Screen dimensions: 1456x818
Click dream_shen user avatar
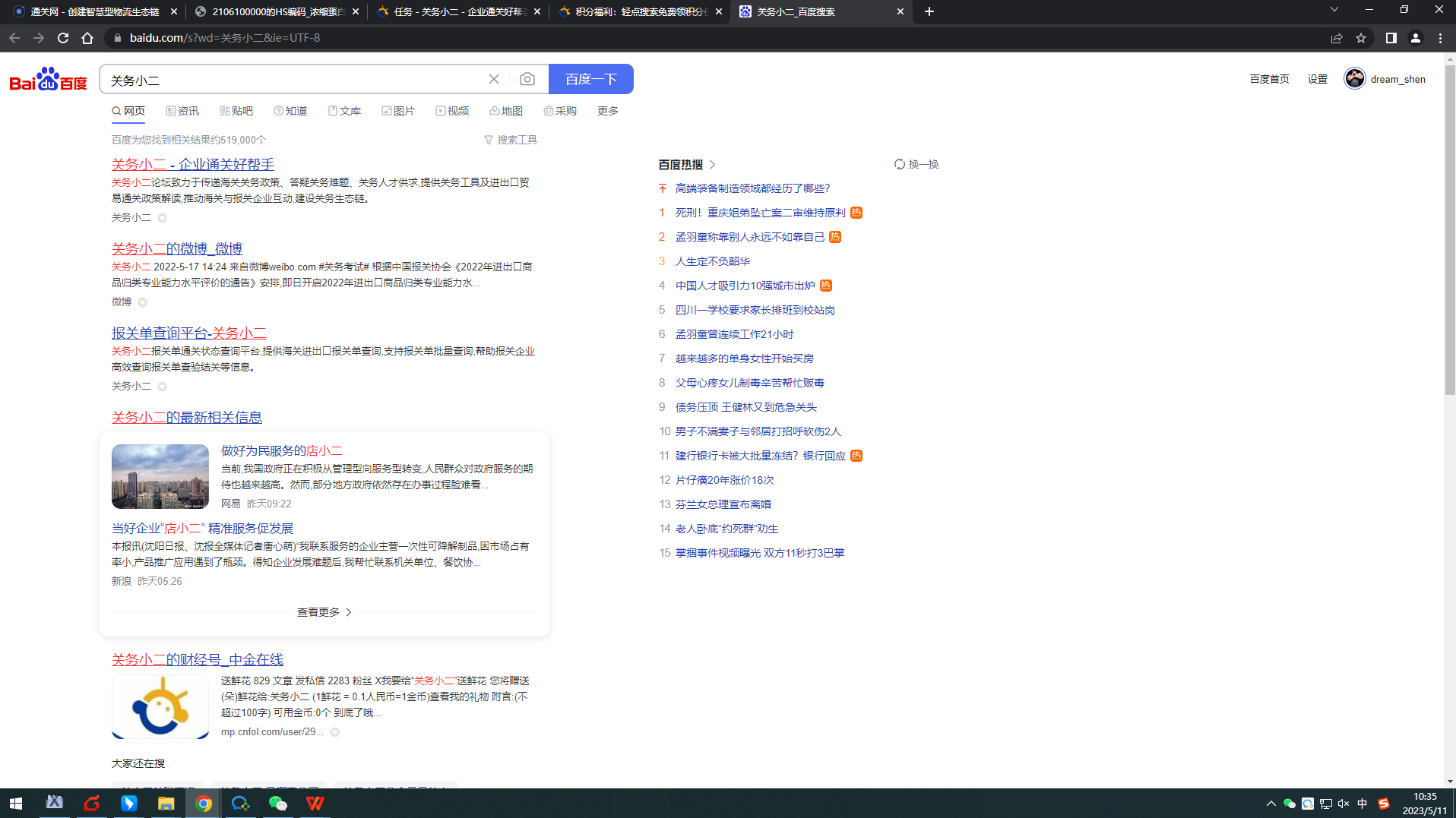coord(1354,78)
